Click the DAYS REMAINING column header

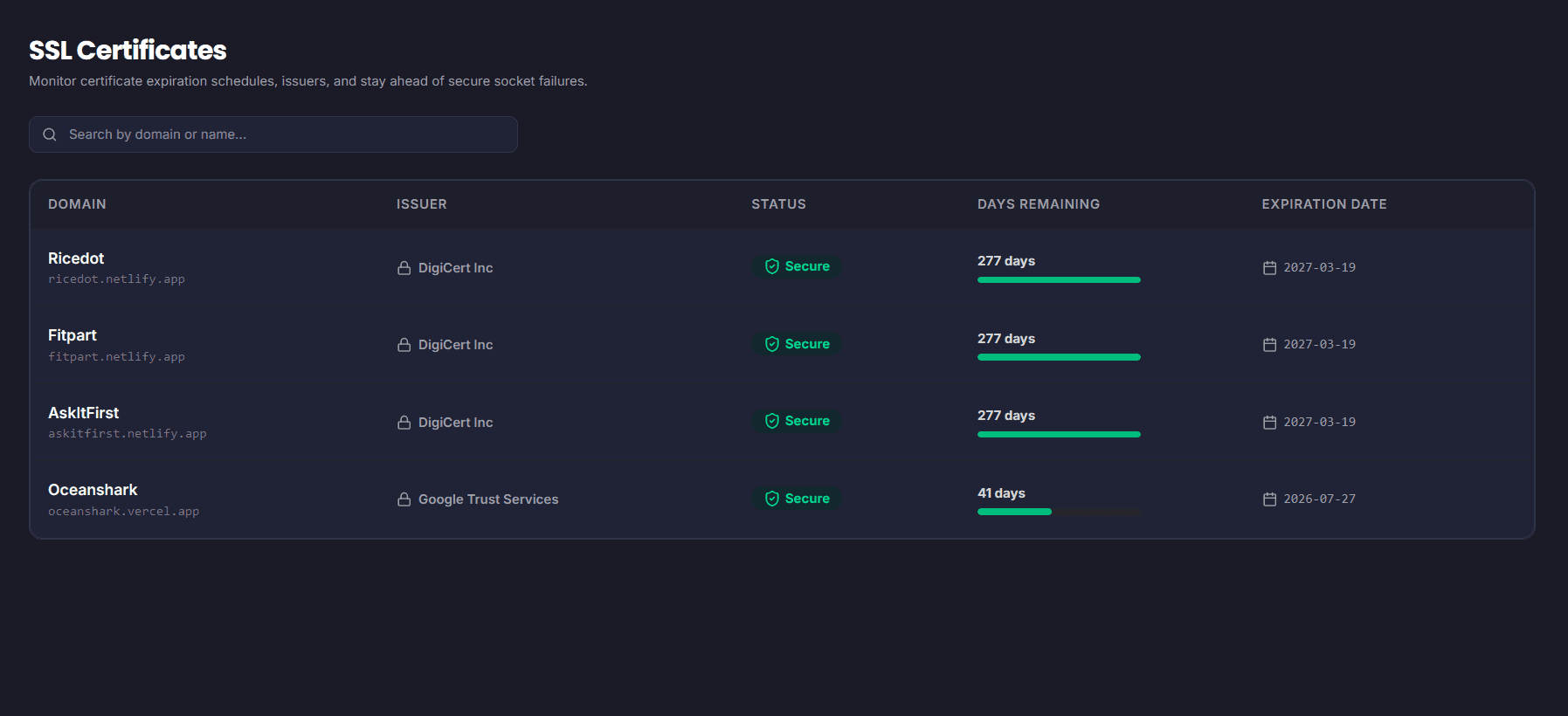pos(1039,204)
